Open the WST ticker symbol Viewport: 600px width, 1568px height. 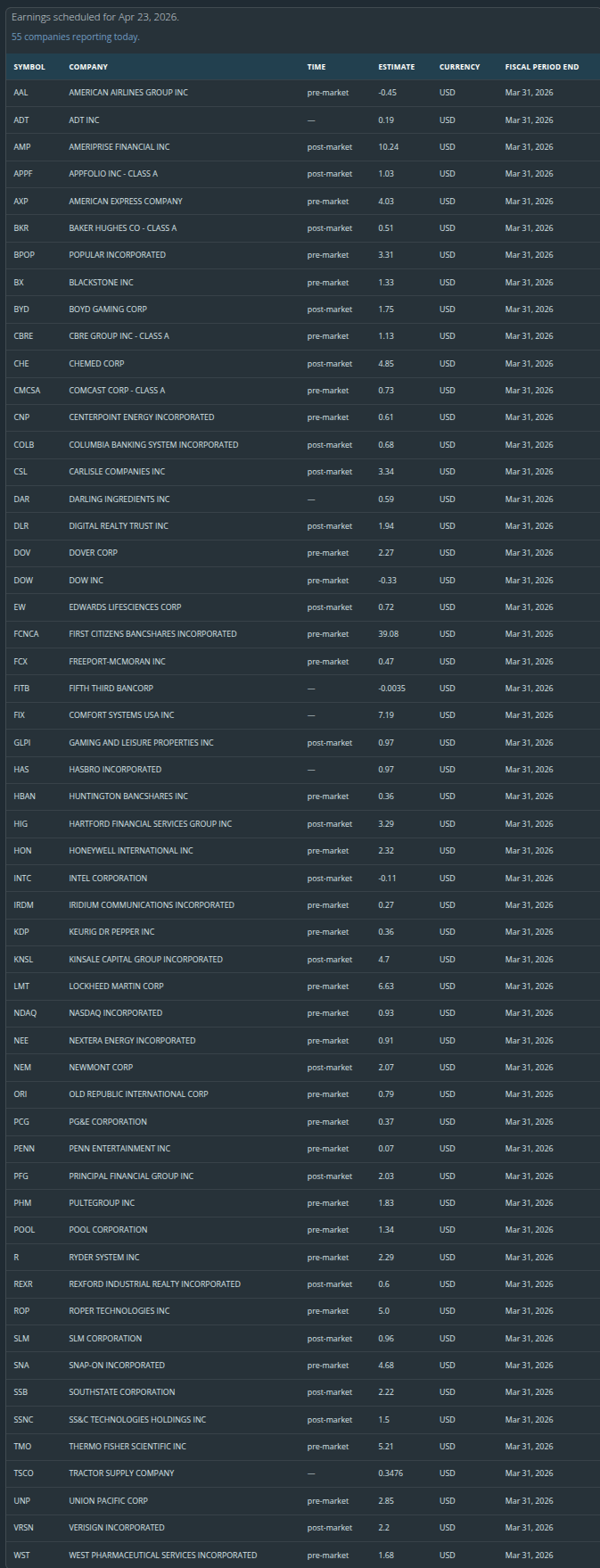pos(22,1556)
